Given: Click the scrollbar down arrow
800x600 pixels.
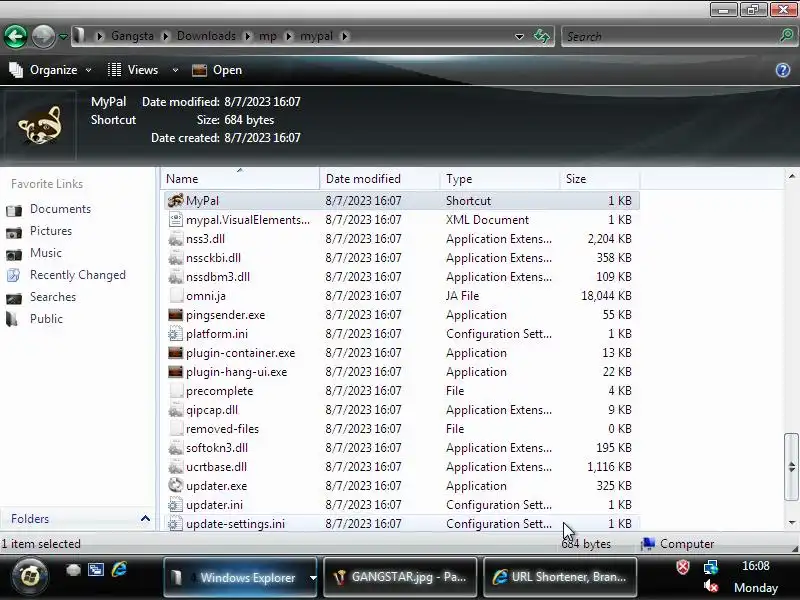Looking at the screenshot, I should click(x=791, y=522).
